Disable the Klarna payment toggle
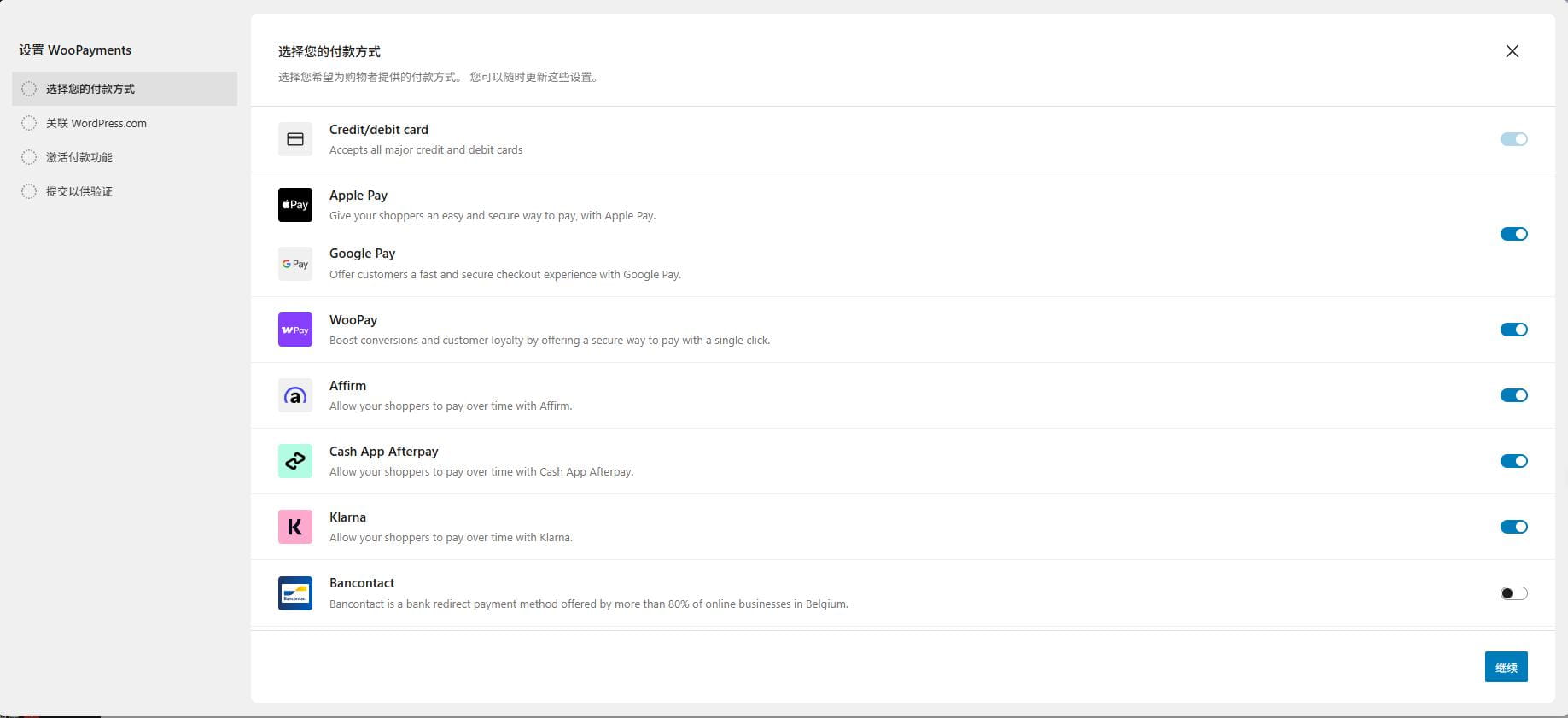This screenshot has height=718, width=1568. 1513,527
